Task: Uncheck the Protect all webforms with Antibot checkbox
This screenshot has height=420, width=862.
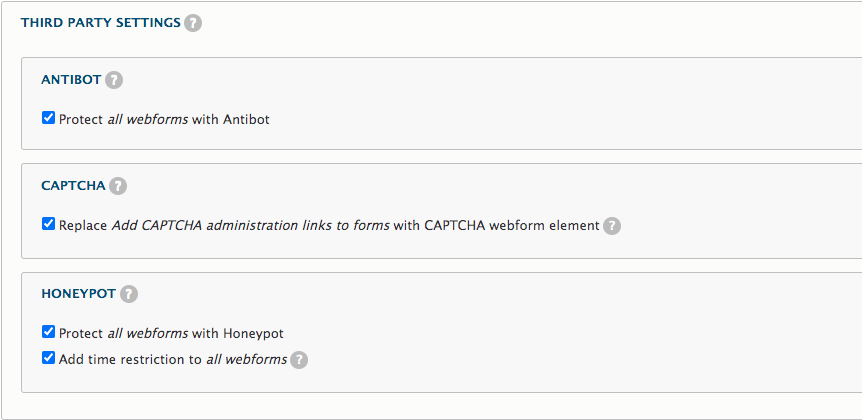Action: tap(48, 118)
